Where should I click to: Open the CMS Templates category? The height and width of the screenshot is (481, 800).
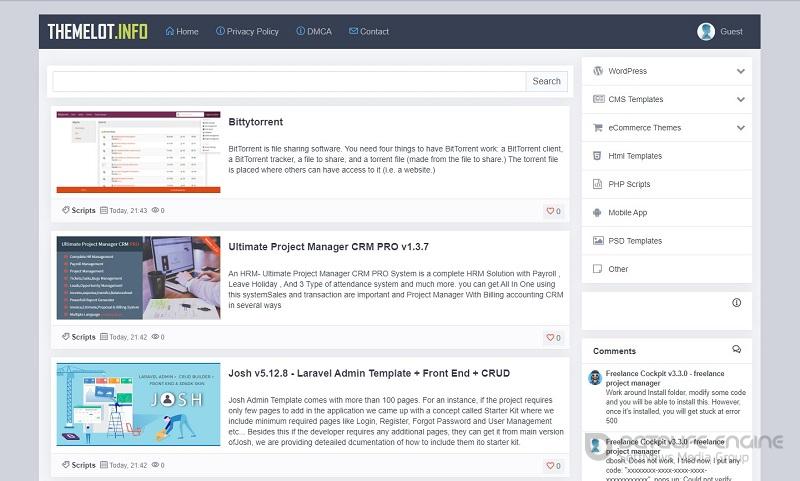click(x=636, y=99)
